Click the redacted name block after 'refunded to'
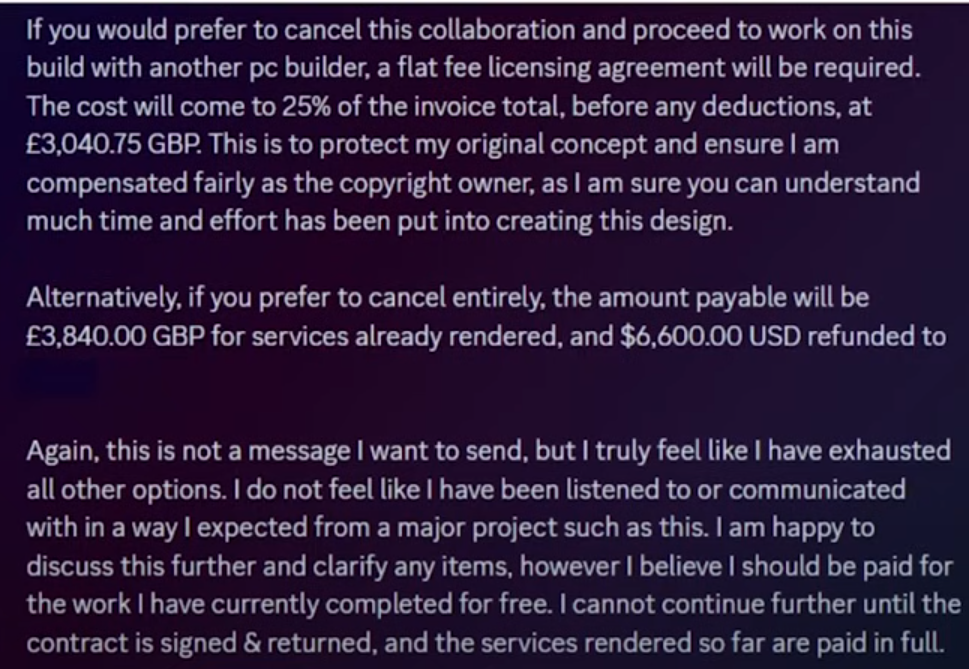Image resolution: width=969 pixels, height=669 pixels. pyautogui.click(x=61, y=377)
